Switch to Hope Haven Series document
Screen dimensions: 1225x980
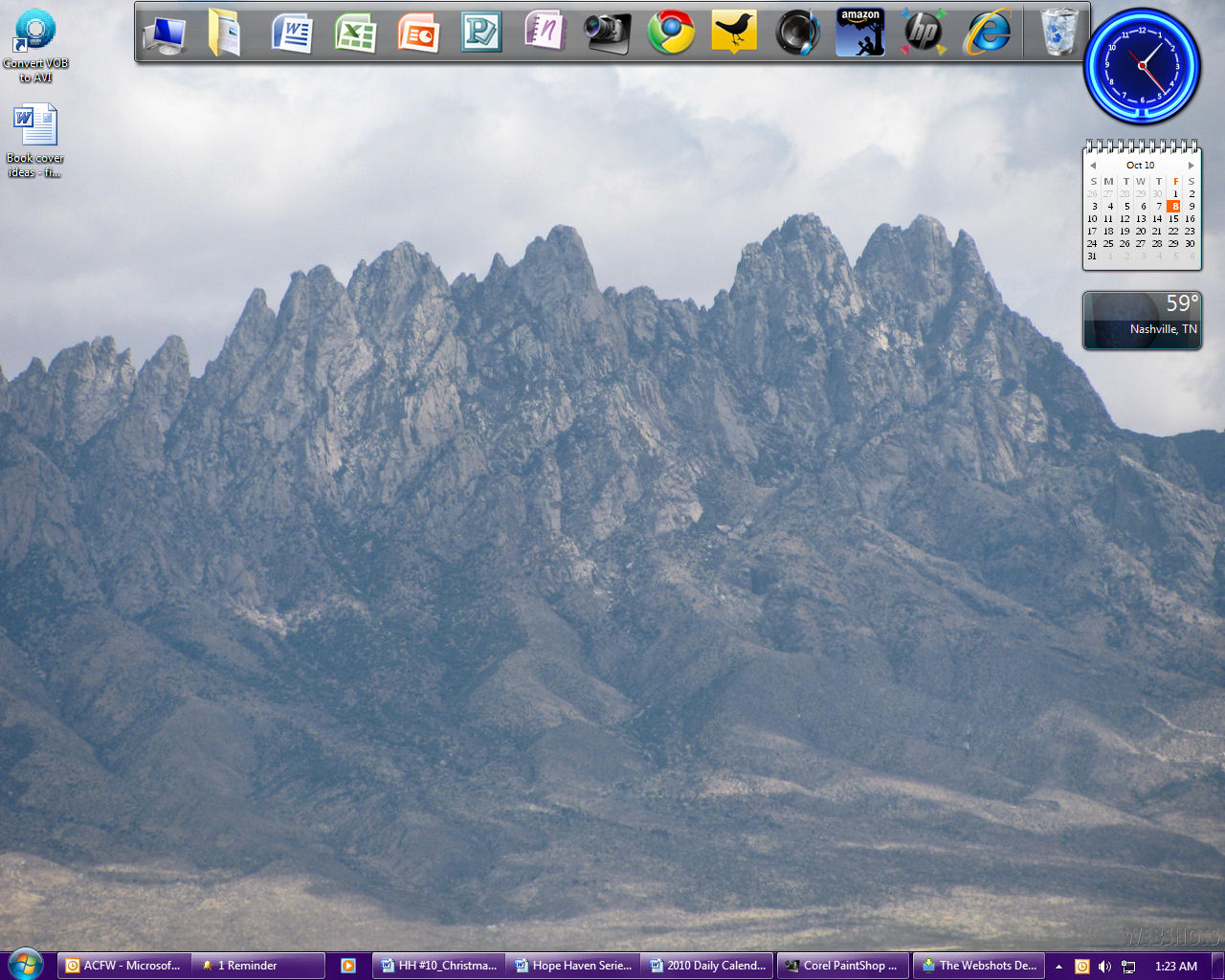coord(572,966)
